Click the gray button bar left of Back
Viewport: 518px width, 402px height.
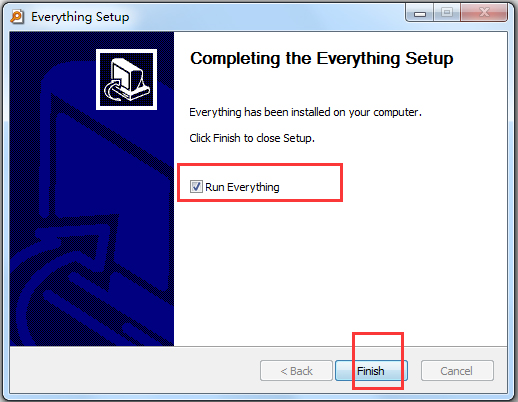133,370
